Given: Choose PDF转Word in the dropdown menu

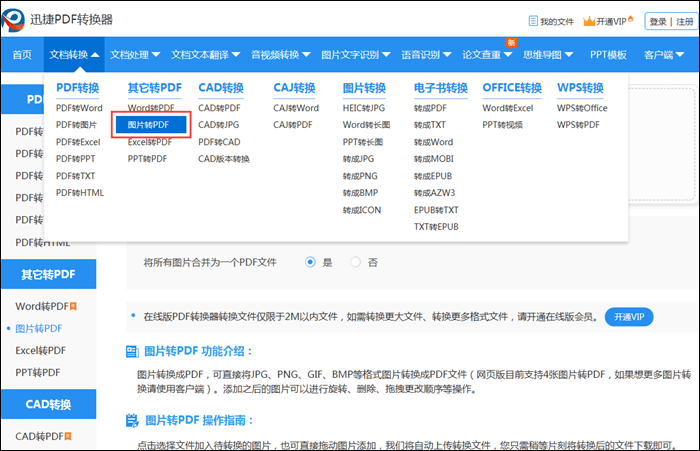Looking at the screenshot, I should tap(79, 108).
